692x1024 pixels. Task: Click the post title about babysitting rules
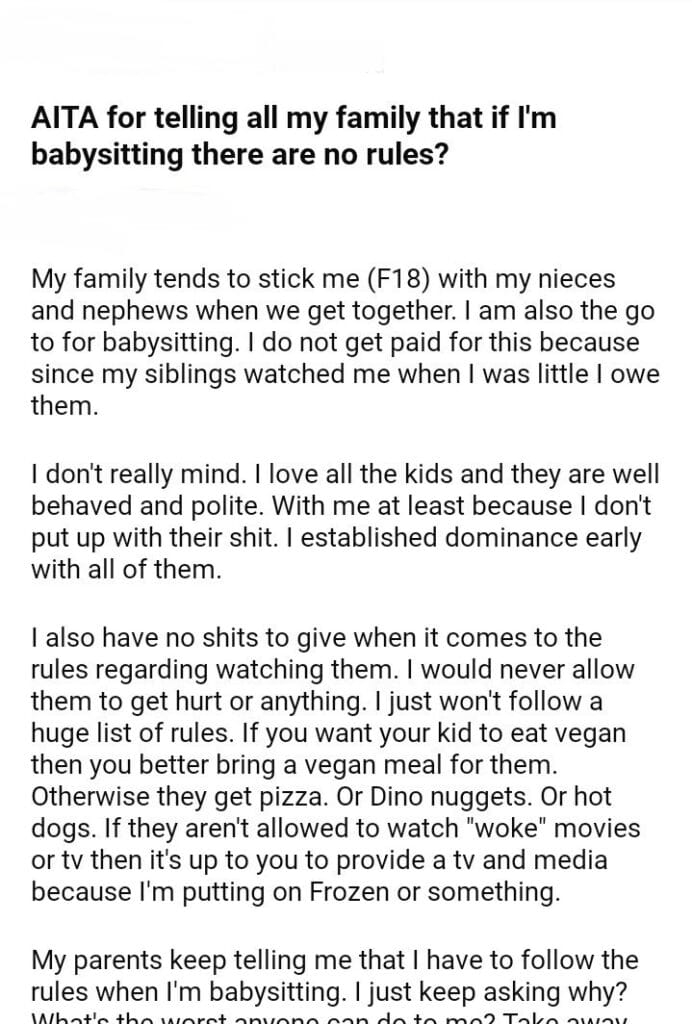tap(290, 136)
